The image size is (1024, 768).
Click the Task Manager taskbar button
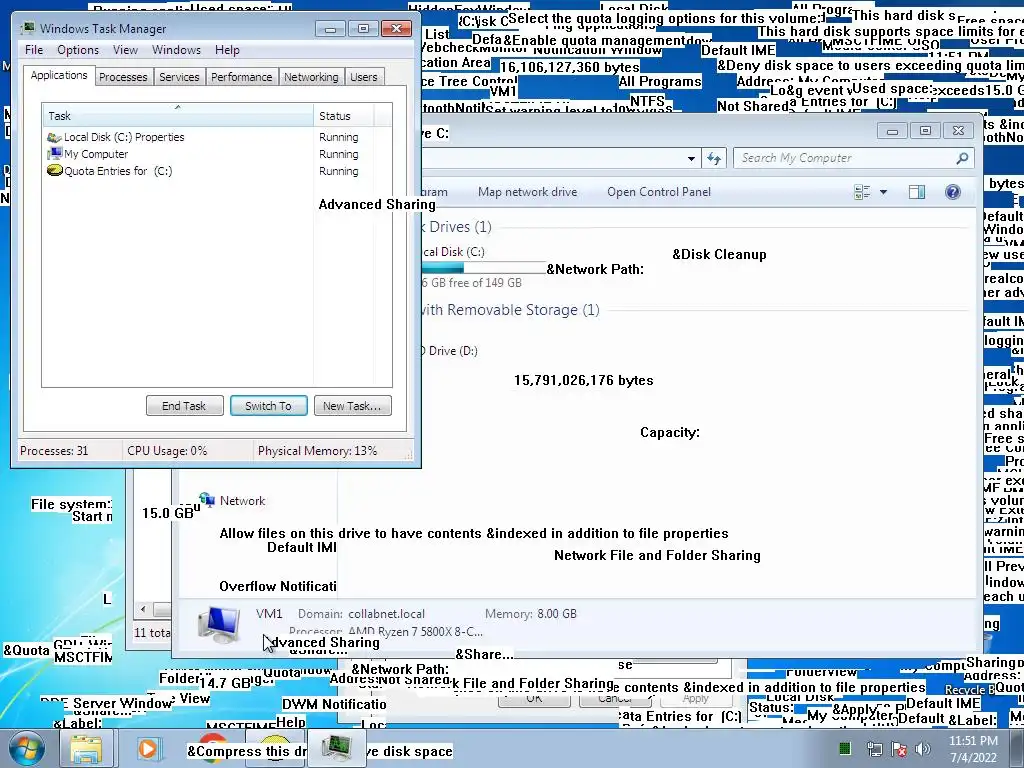tap(336, 748)
